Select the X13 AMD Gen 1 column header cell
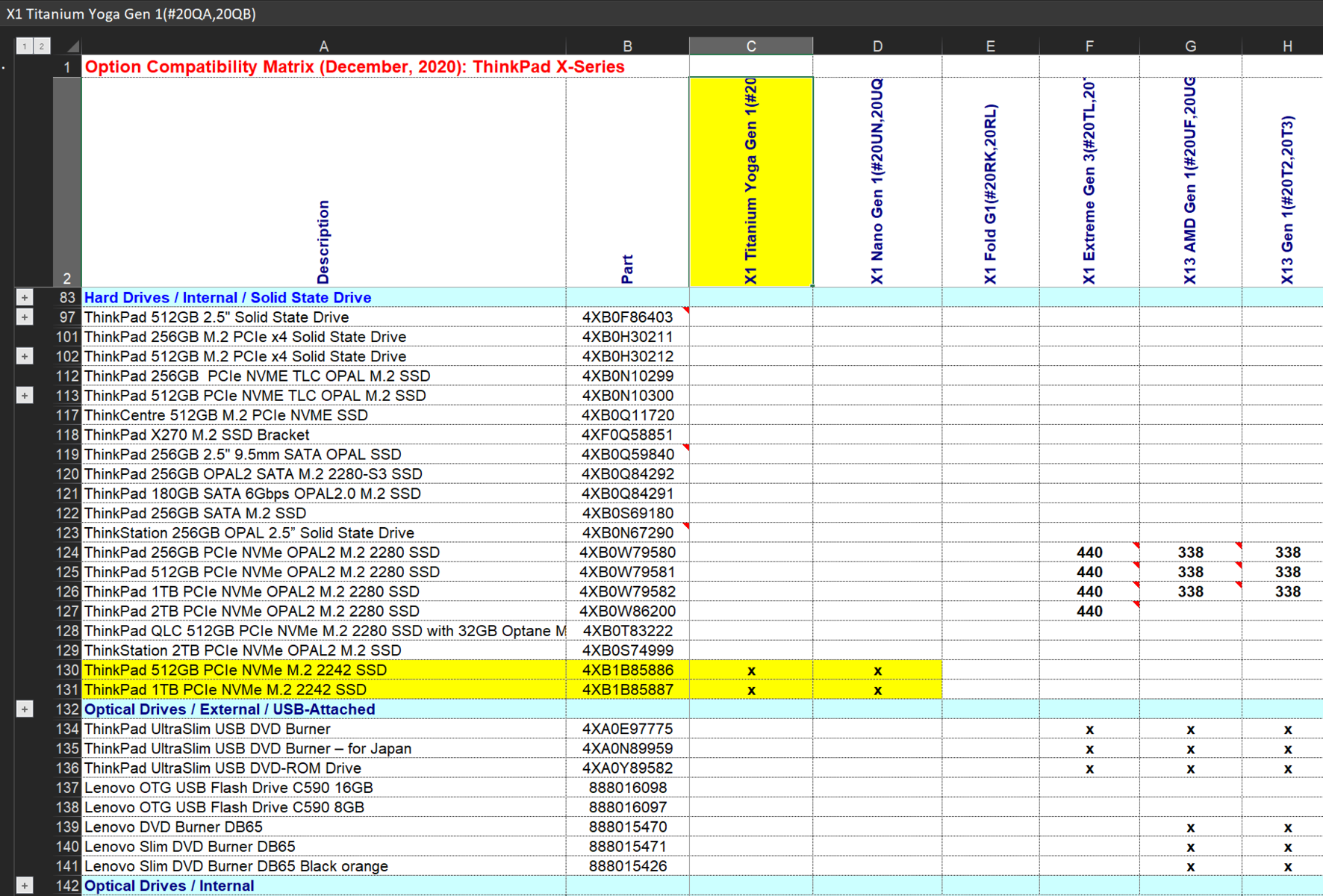The width and height of the screenshot is (1323, 896). pos(1190,182)
